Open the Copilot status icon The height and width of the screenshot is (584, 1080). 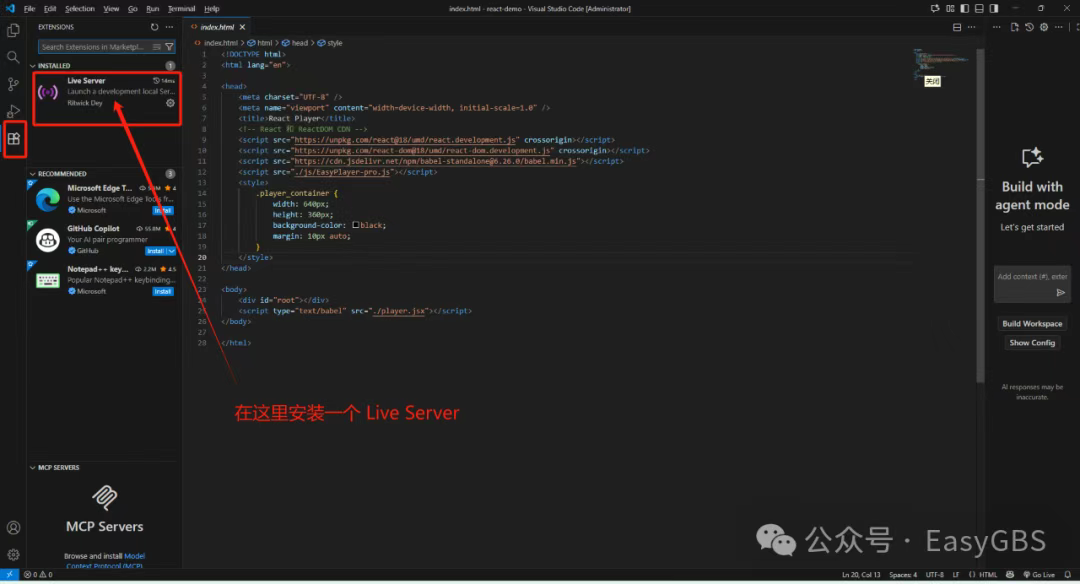[1010, 574]
